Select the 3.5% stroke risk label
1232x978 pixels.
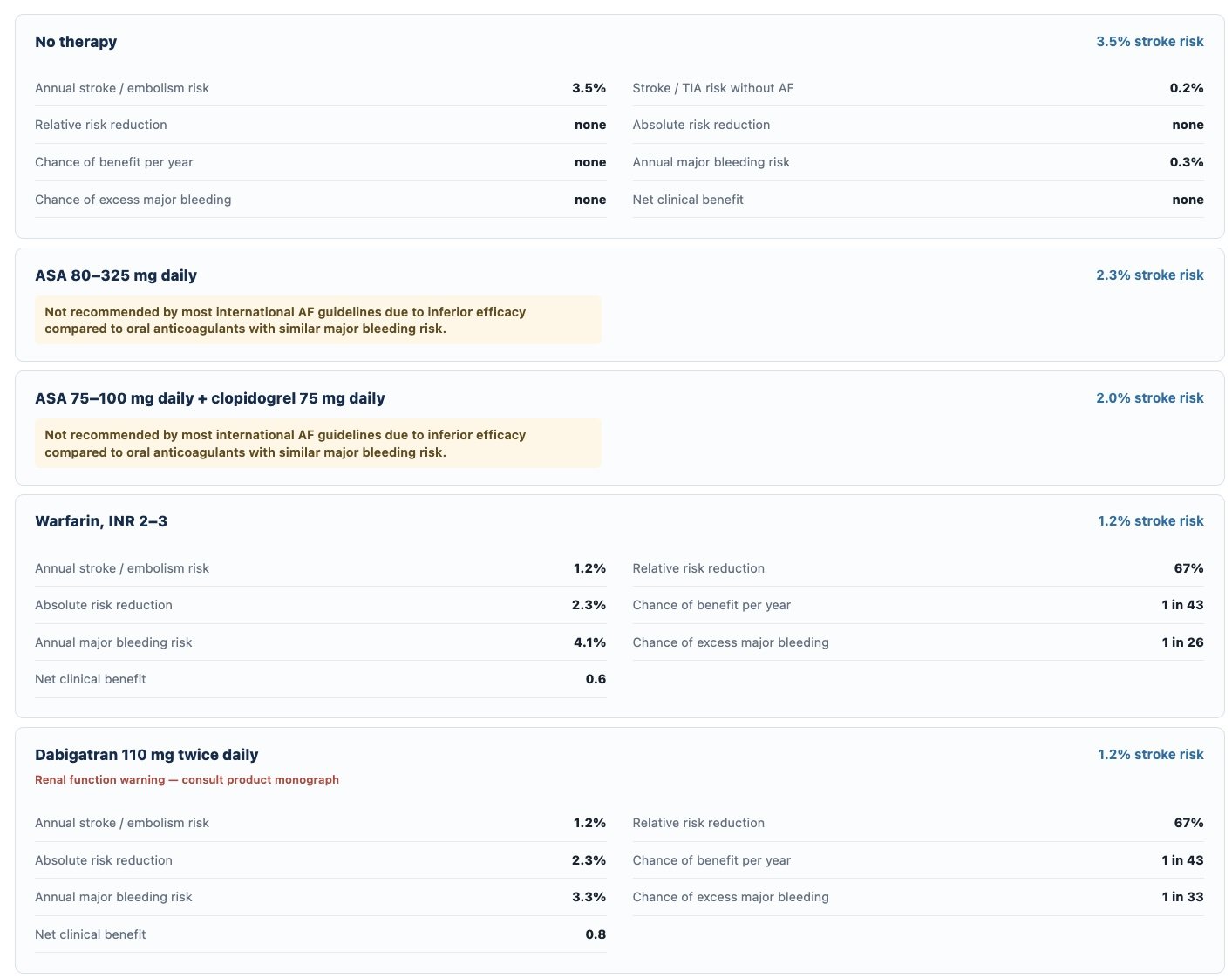1149,42
